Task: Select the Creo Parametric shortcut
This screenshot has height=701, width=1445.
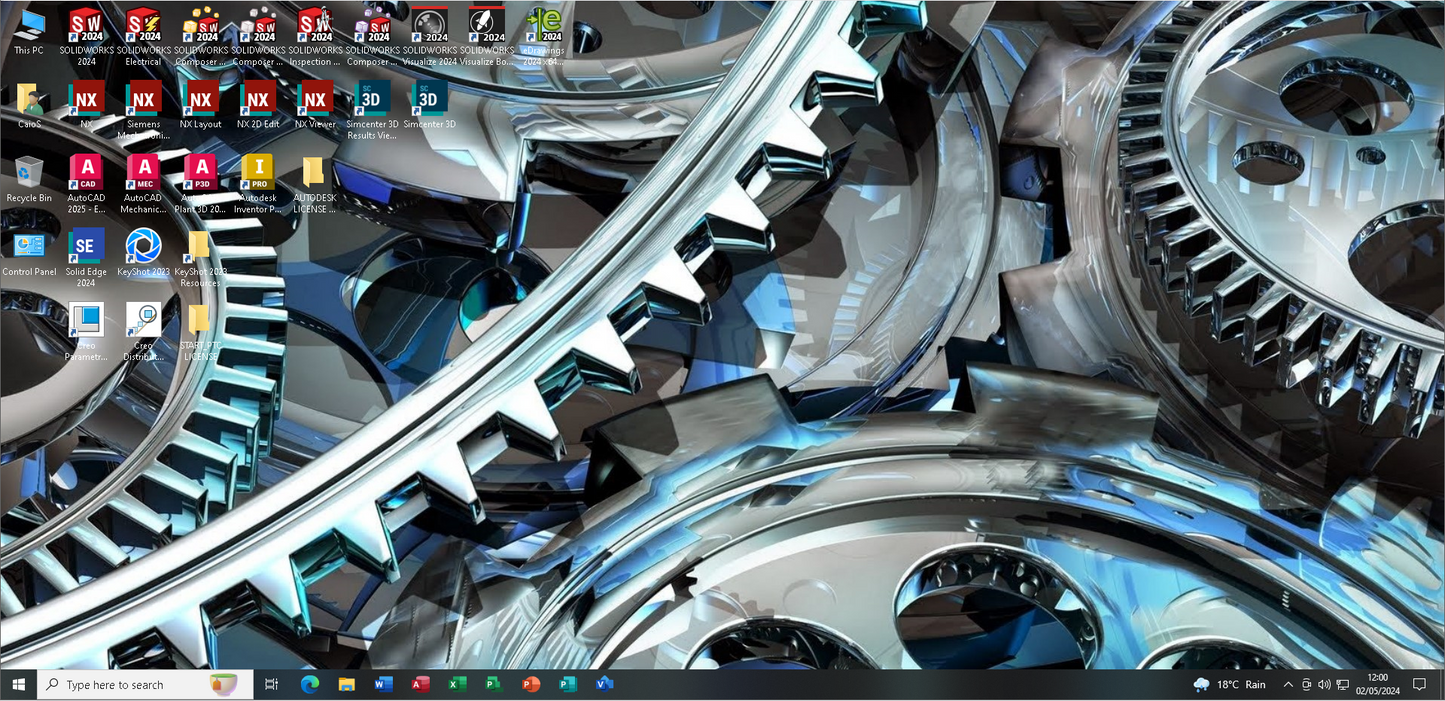Action: 86,332
